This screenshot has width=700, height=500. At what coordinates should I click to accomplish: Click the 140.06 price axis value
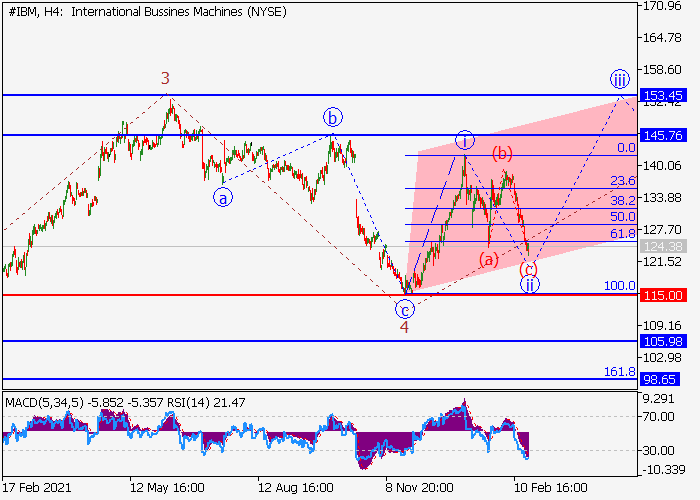(x=662, y=166)
